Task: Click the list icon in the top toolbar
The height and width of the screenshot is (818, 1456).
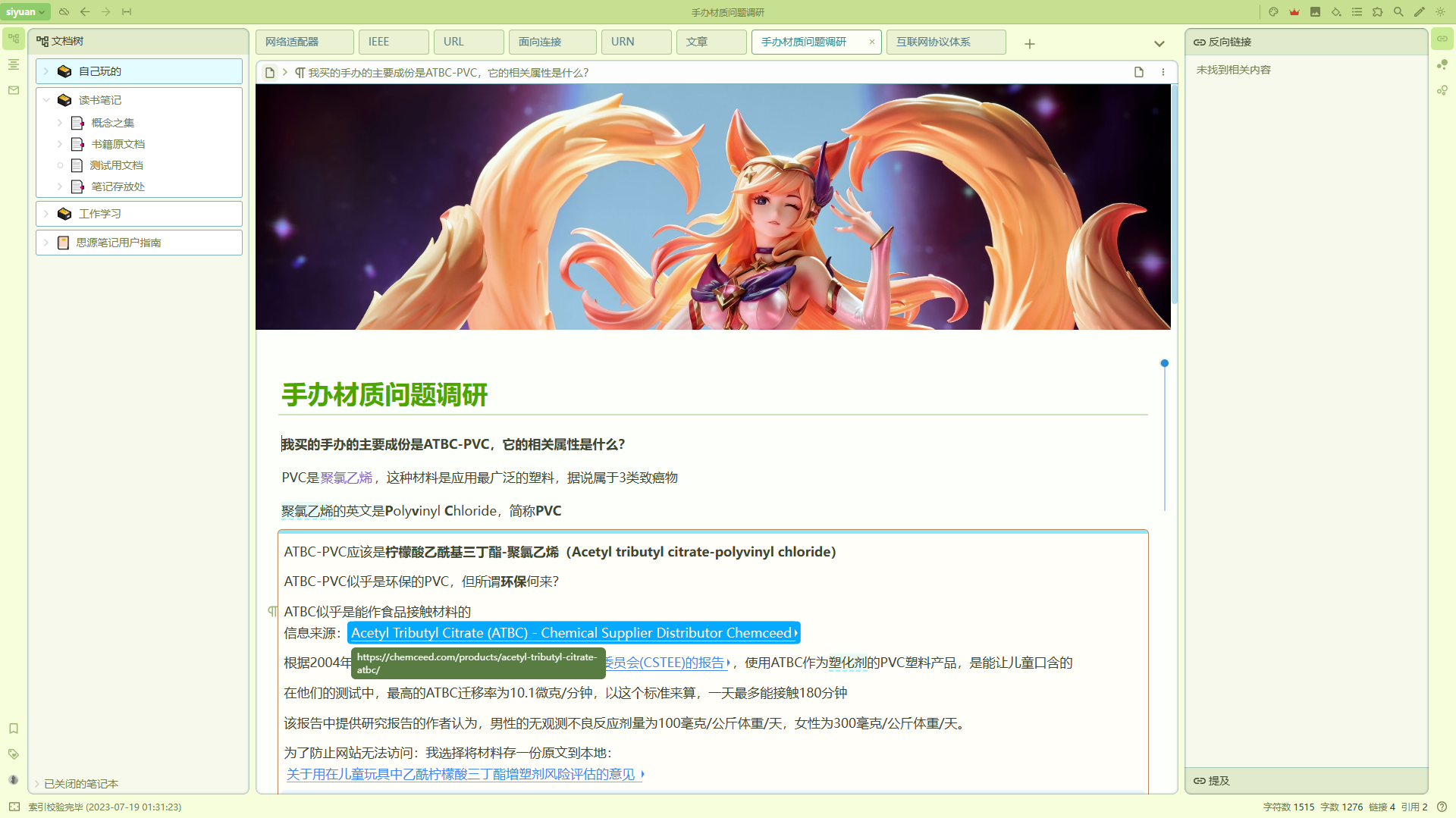Action: [1357, 12]
